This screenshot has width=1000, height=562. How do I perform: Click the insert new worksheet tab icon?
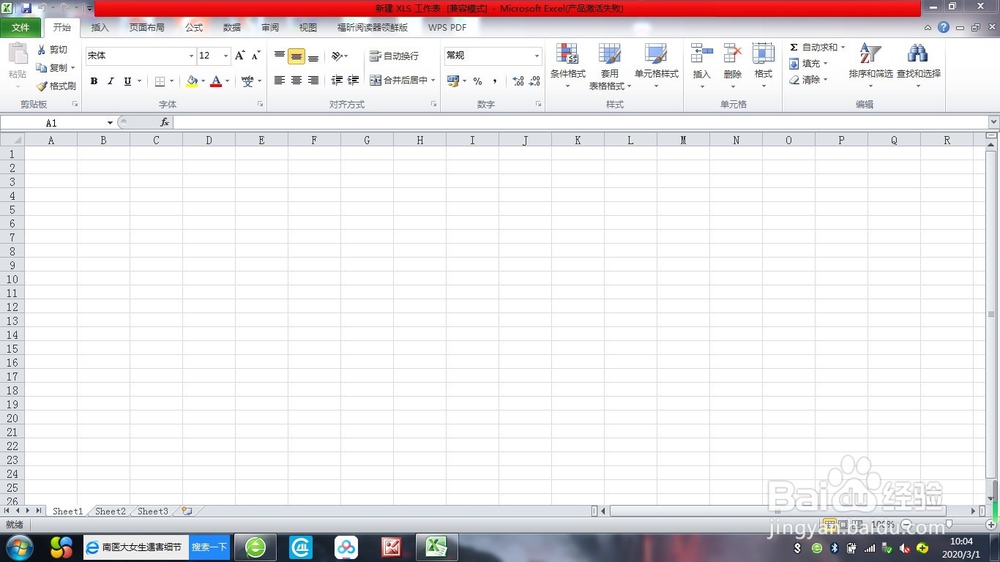click(186, 511)
